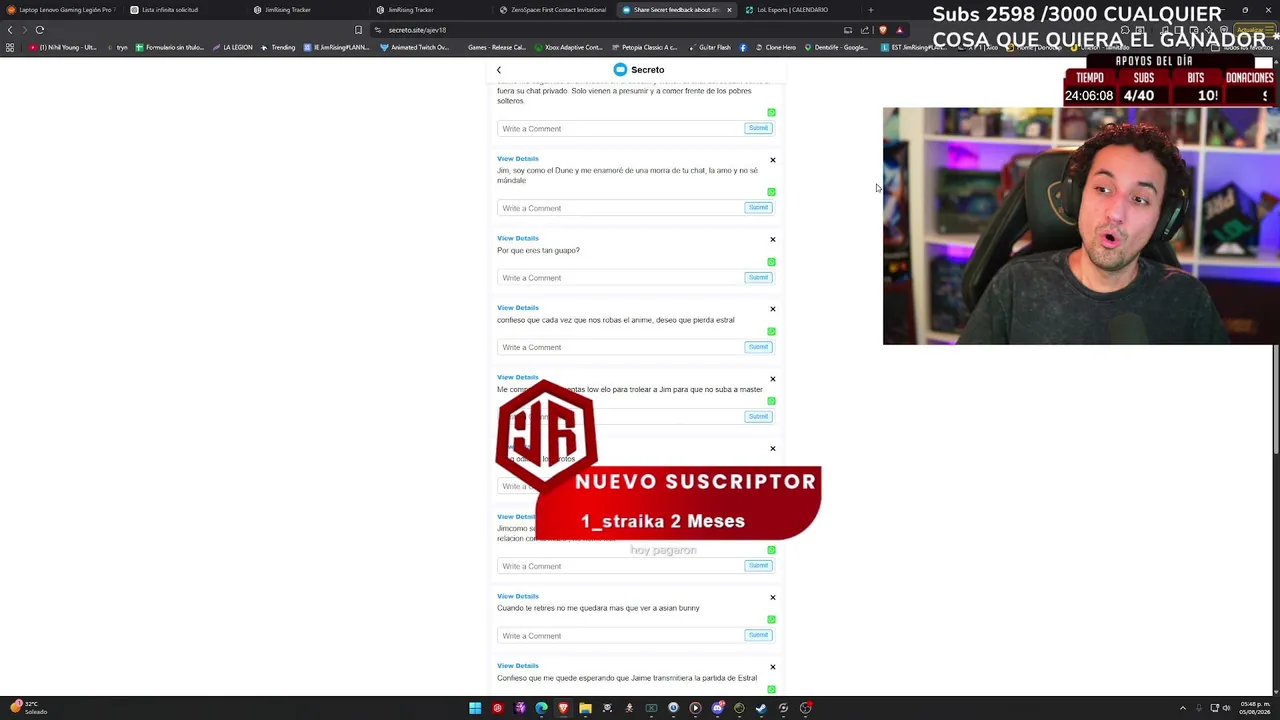1280x720 pixels.
Task: Delete the 'Por que eres tan guapo?' message
Action: coord(772,239)
